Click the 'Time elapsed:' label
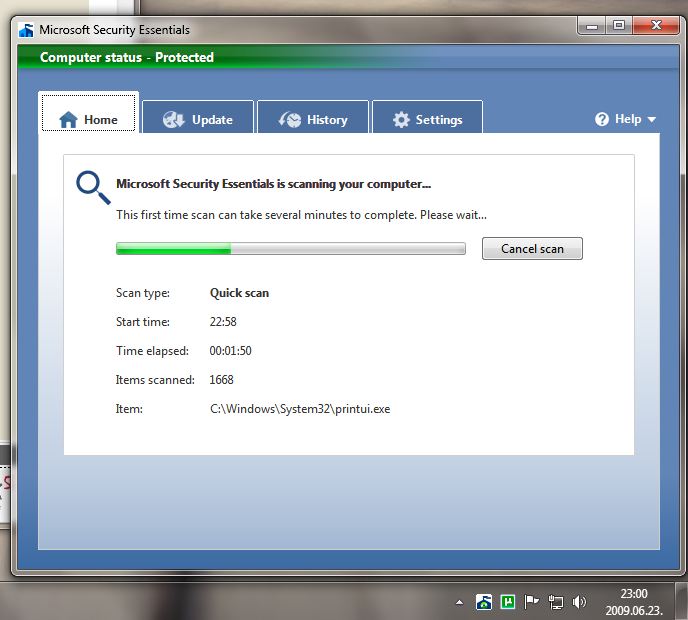This screenshot has height=620, width=688. 152,351
